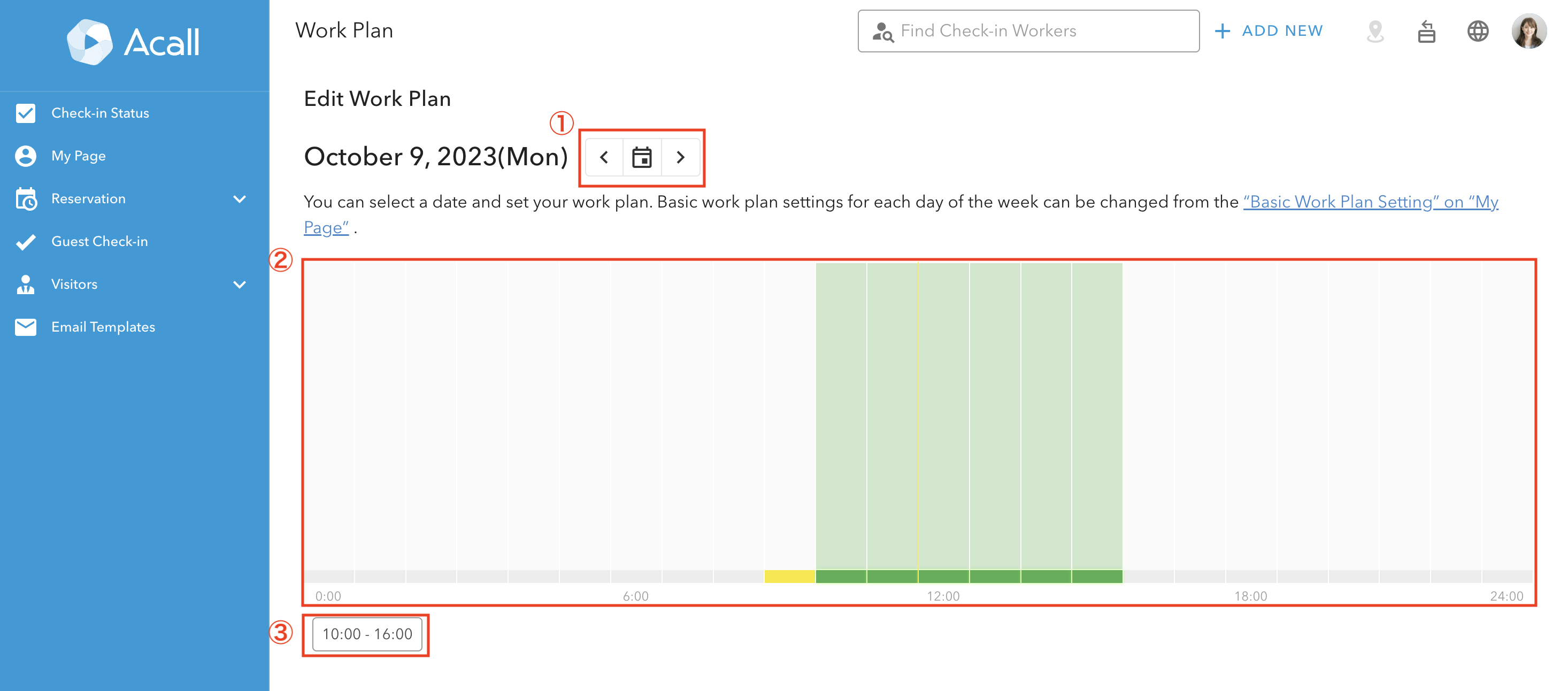Screen dimensions: 1568x691
Task: Click the ADD NEW button
Action: coord(1269,31)
